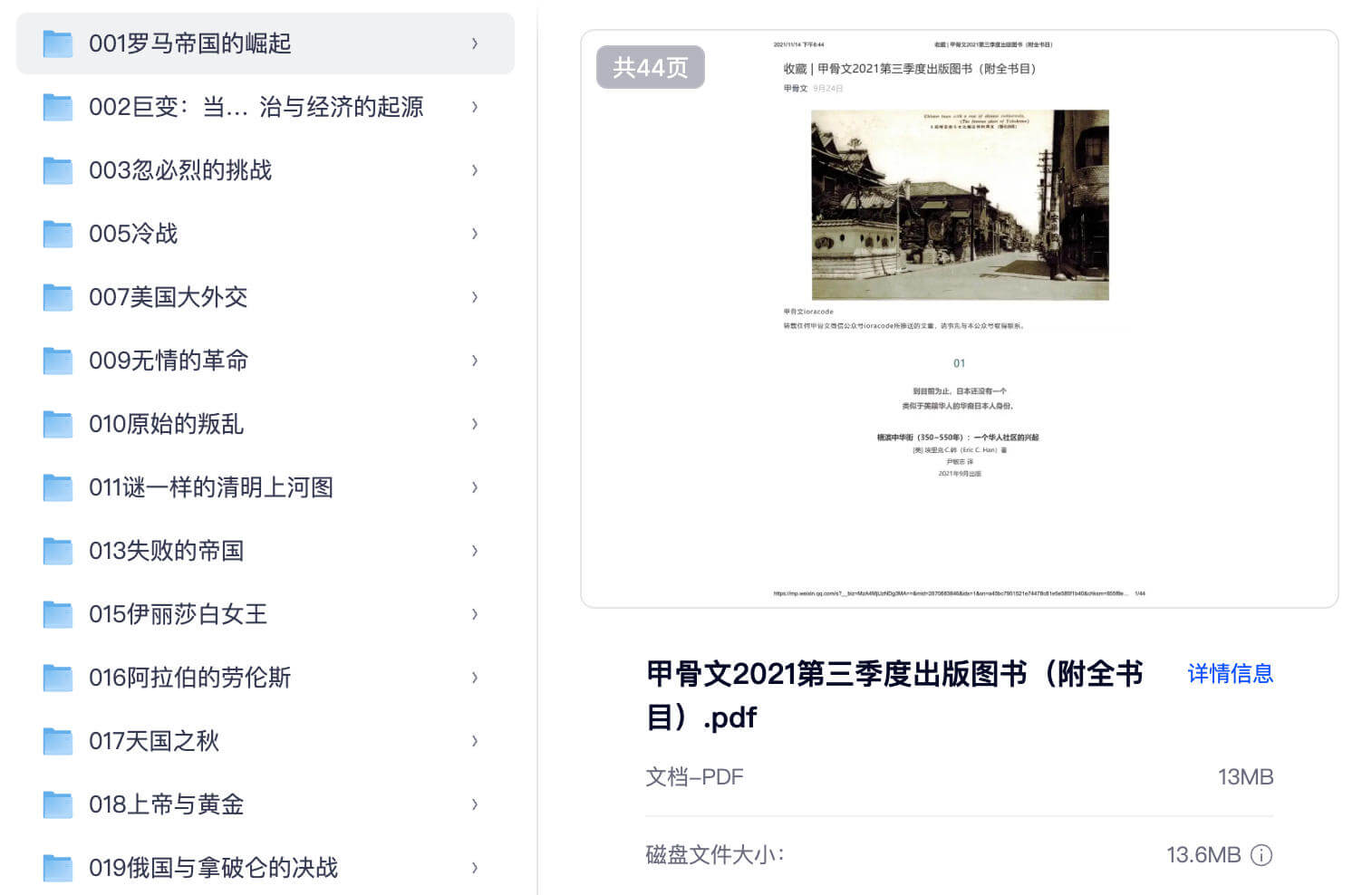Click the 共44页 page count badge

click(650, 68)
